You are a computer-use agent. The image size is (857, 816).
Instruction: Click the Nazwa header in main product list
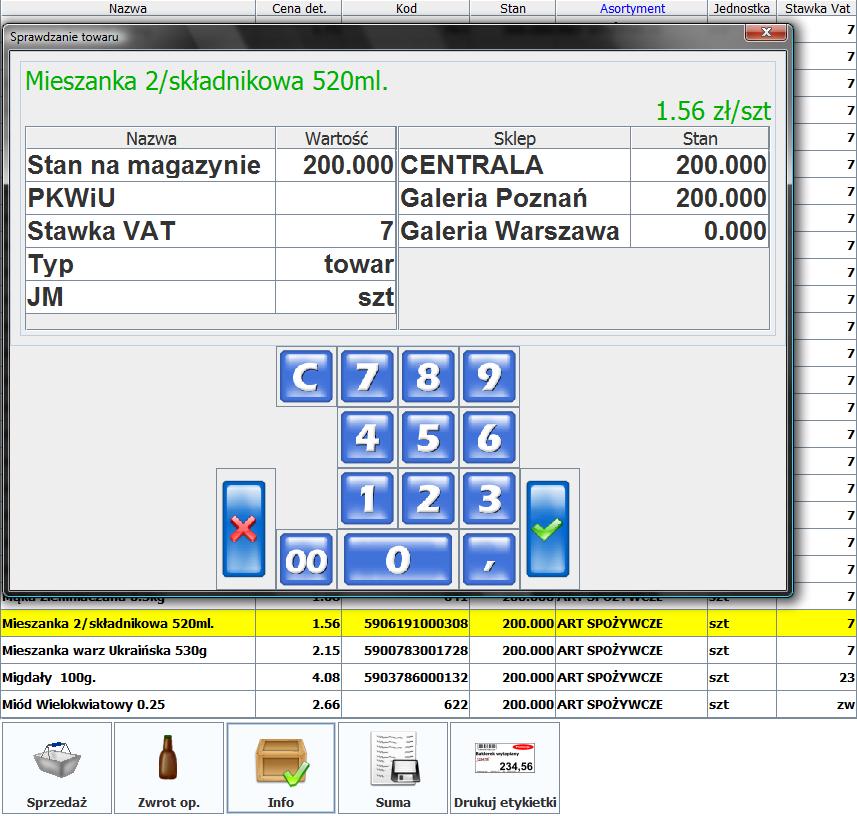pos(128,8)
